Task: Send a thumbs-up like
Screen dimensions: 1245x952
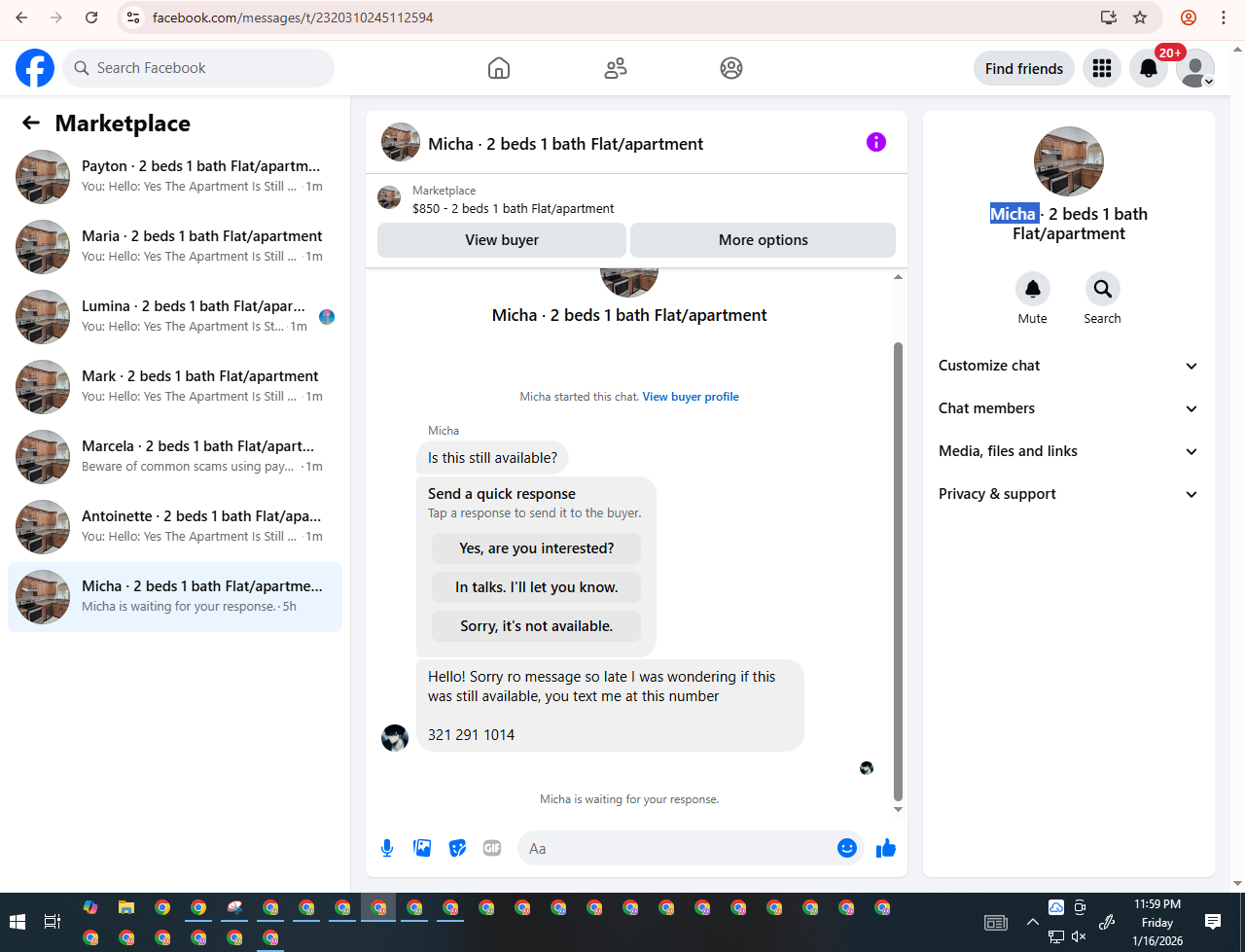Action: pyautogui.click(x=885, y=848)
